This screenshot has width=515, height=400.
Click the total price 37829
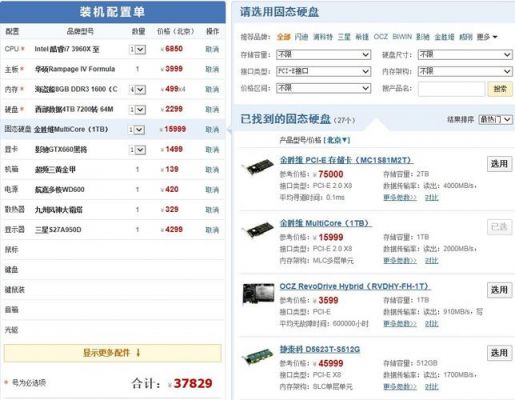tap(193, 383)
